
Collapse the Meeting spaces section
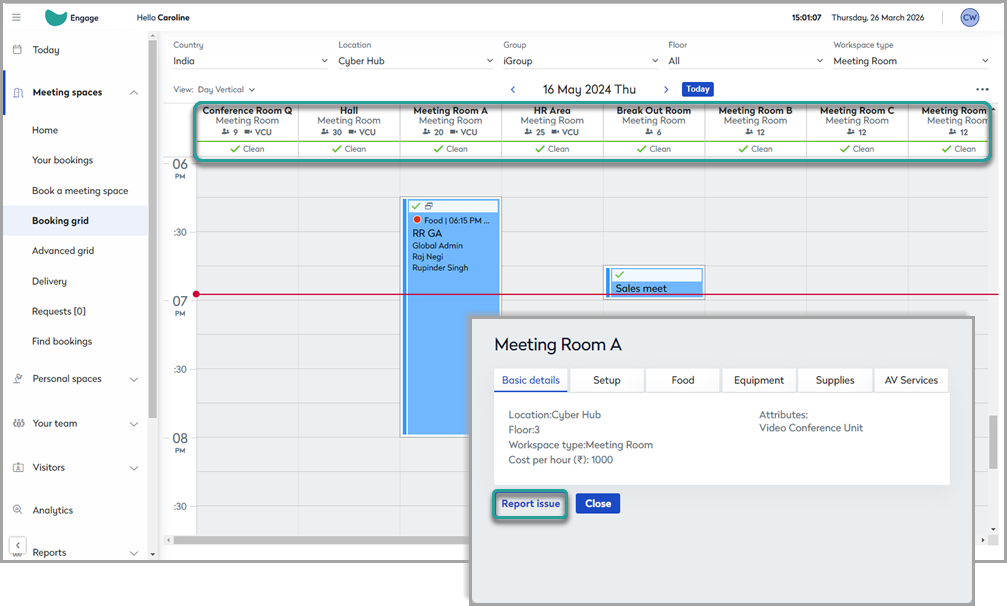tap(134, 92)
